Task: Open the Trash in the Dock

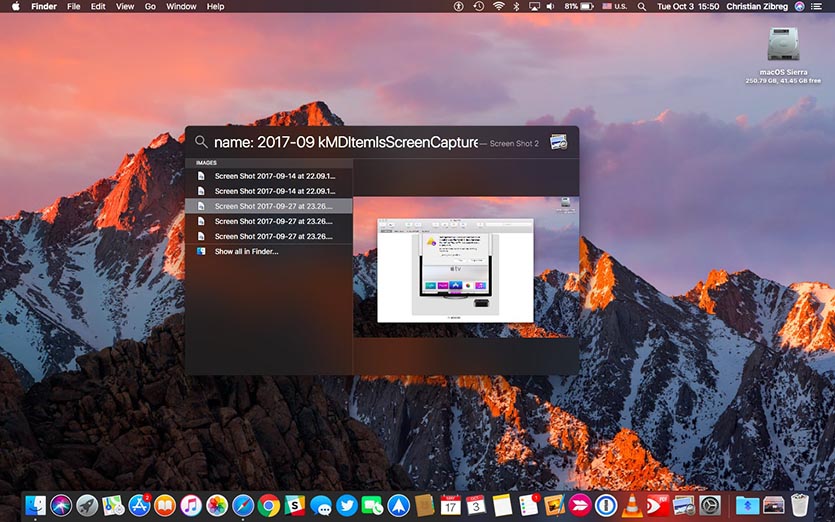Action: 799,505
